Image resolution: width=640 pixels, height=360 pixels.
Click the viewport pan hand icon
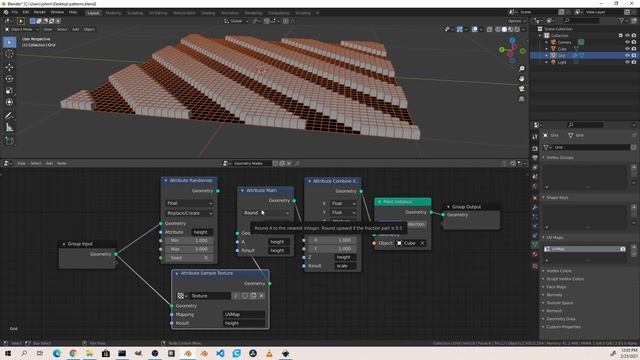(x=522, y=78)
